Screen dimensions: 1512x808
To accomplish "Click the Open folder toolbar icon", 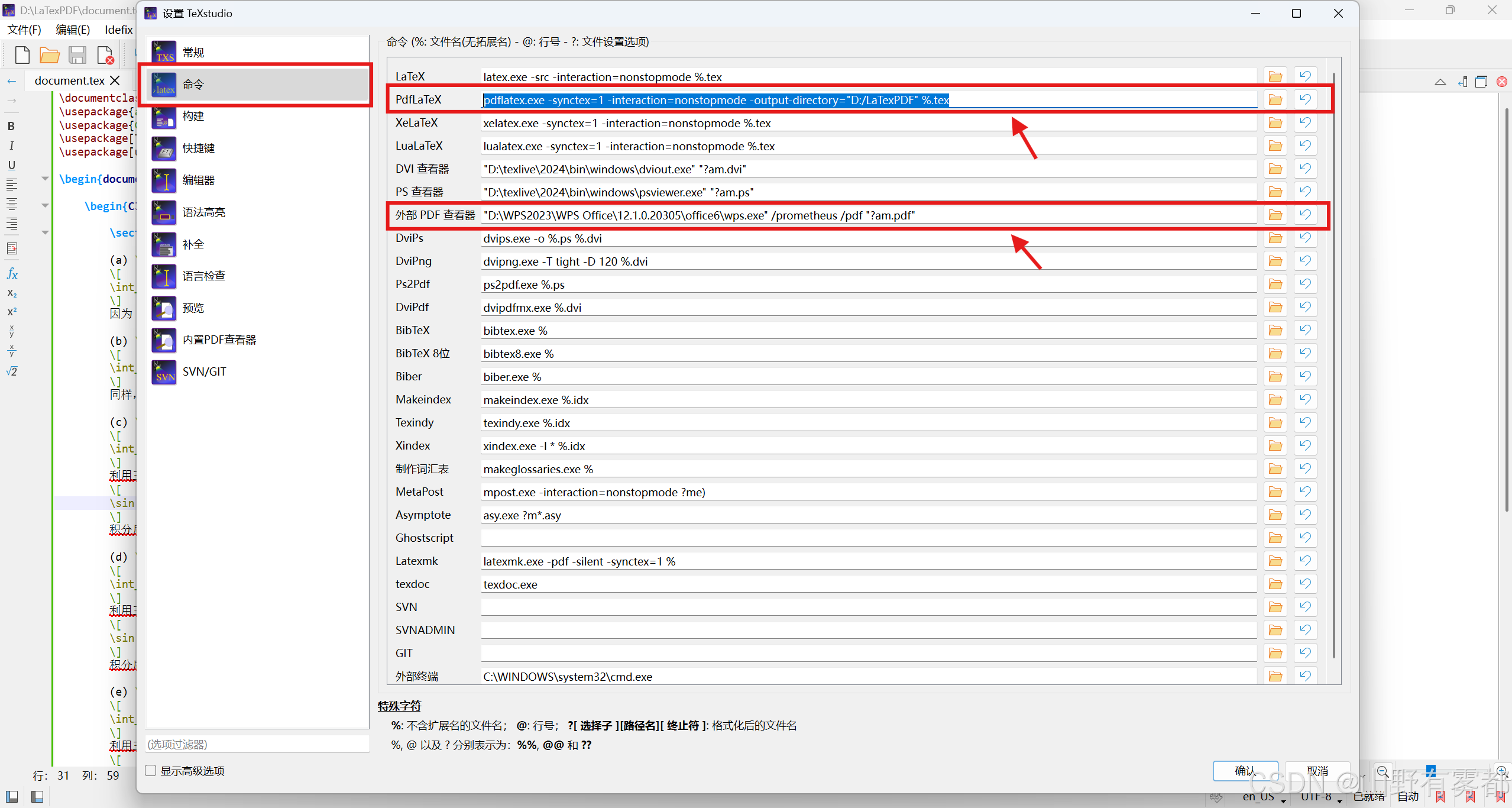I will (50, 55).
